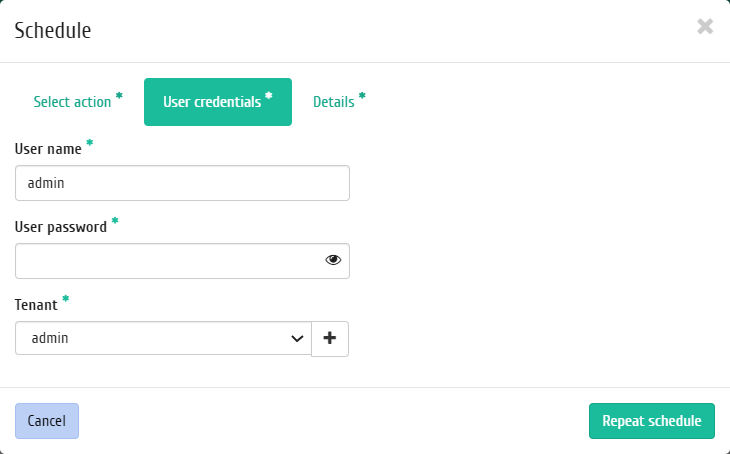Click the Repeat schedule button
The height and width of the screenshot is (454, 730).
click(652, 421)
